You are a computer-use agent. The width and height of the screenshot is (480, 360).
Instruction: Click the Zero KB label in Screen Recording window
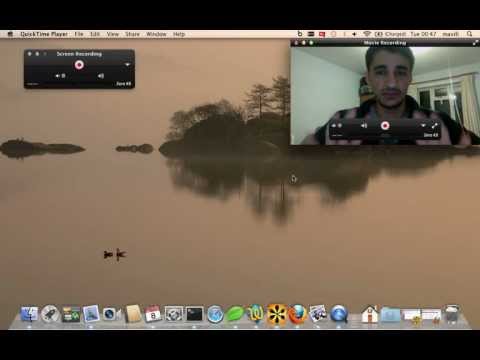[123, 84]
